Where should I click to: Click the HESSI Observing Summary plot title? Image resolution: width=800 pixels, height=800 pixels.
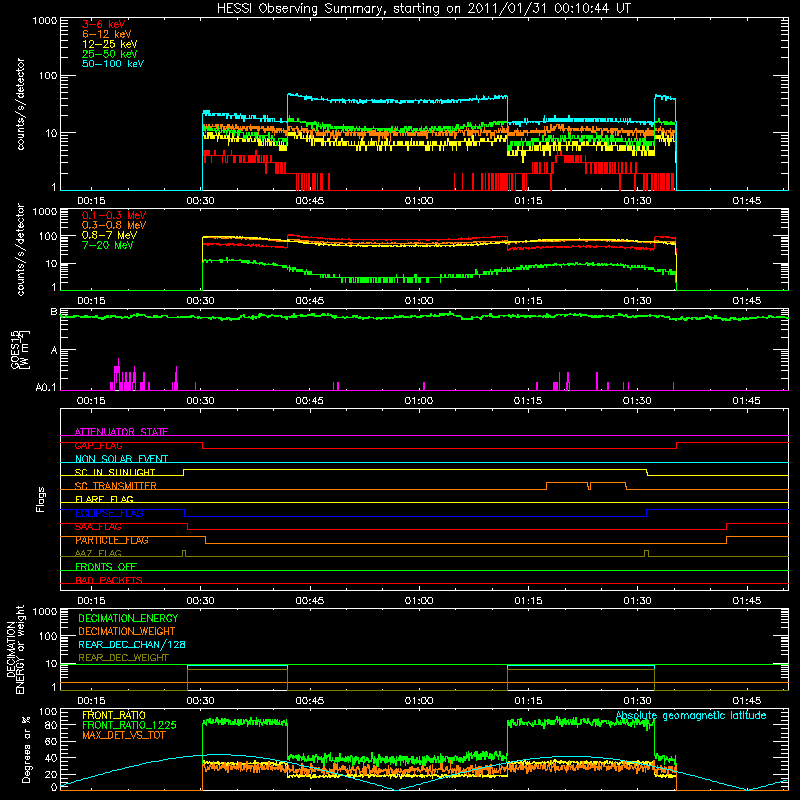(x=424, y=9)
